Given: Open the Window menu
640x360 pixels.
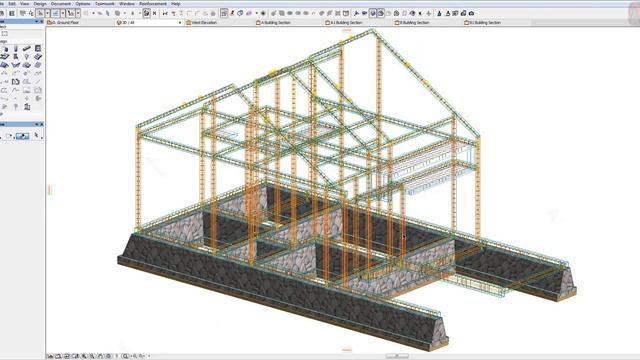Looking at the screenshot, I should pyautogui.click(x=127, y=4).
